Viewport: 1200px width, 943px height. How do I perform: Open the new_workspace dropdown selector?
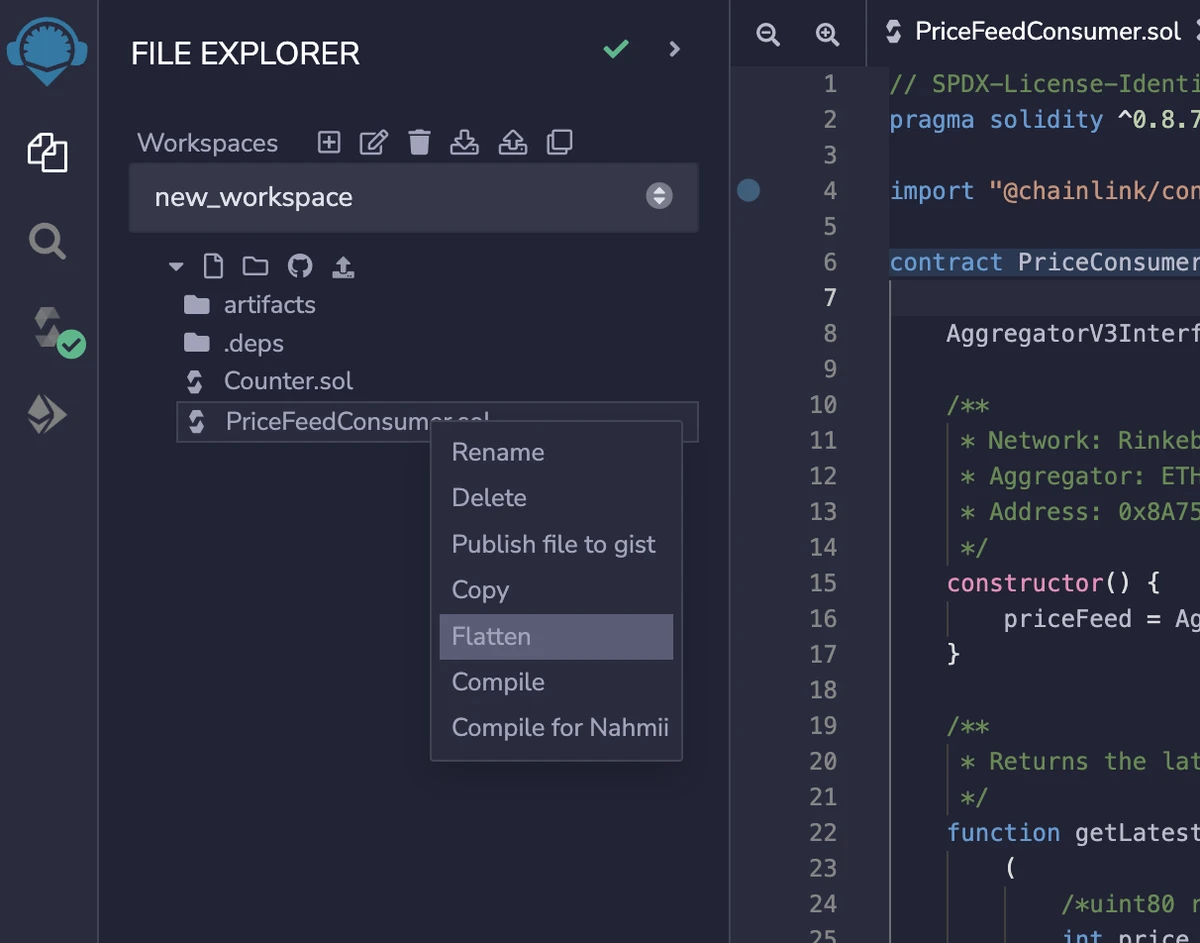(x=413, y=197)
